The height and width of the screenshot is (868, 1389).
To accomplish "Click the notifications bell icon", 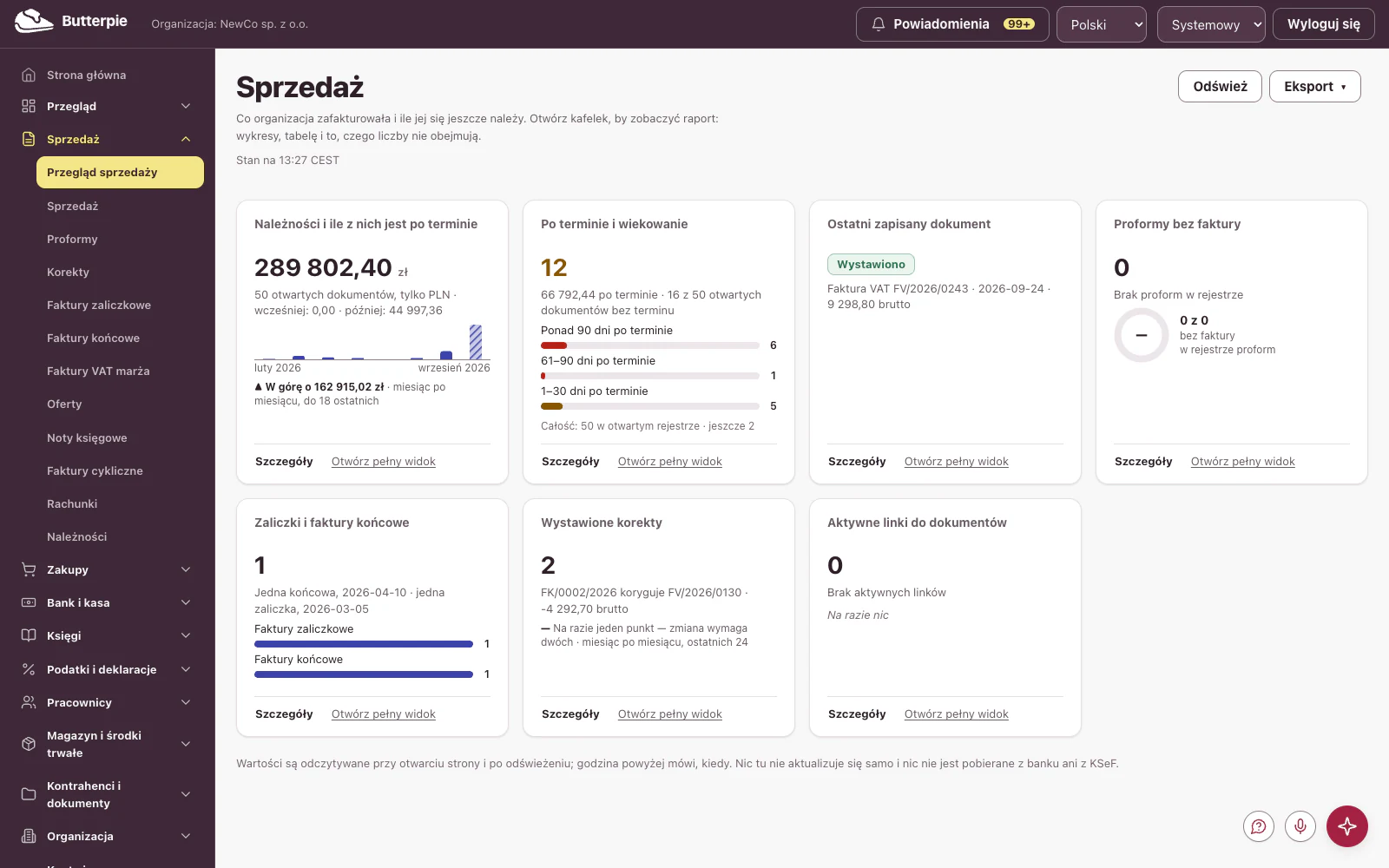I will click(x=879, y=24).
